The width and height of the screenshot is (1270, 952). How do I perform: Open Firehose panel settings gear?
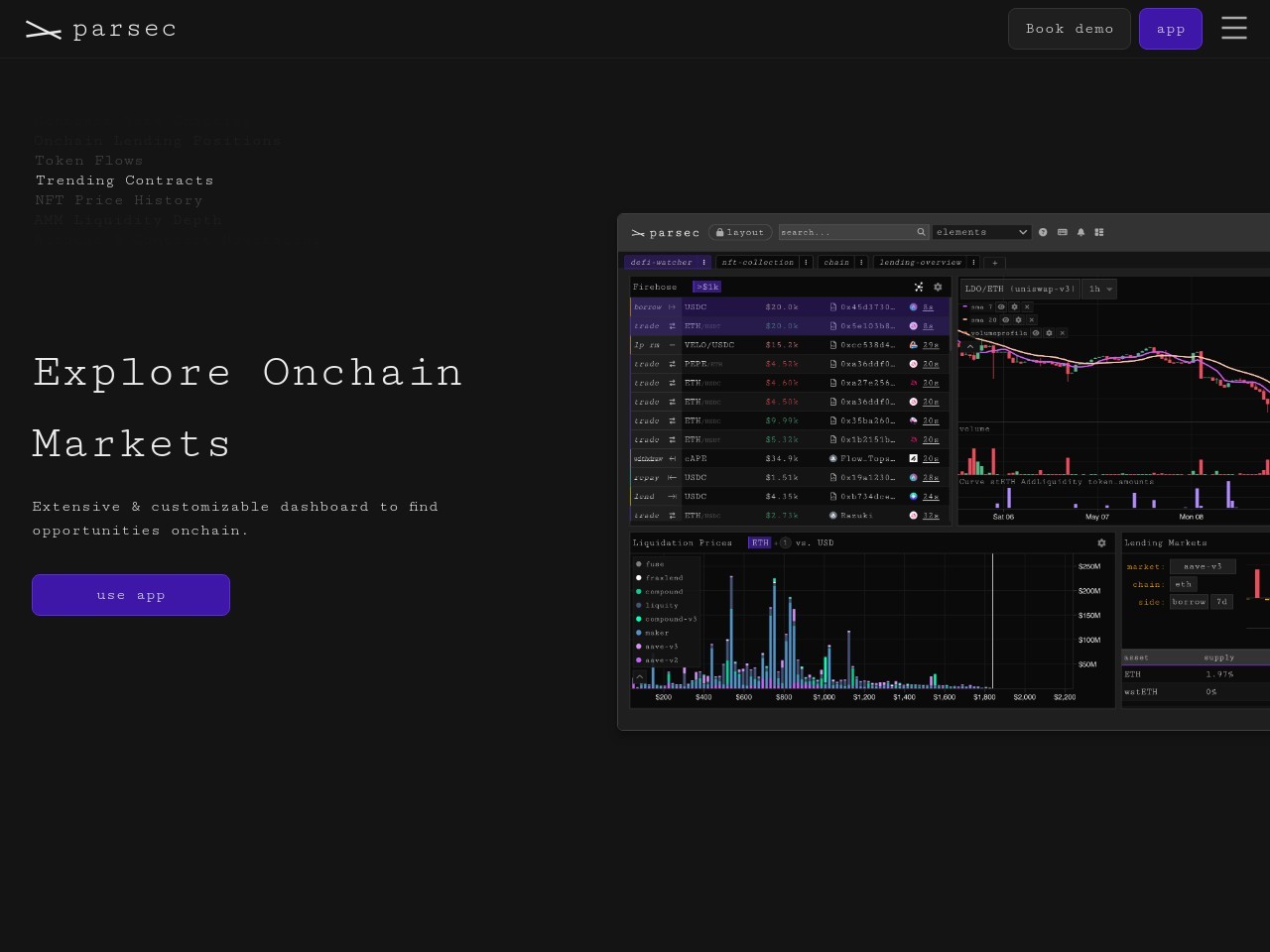(x=938, y=287)
